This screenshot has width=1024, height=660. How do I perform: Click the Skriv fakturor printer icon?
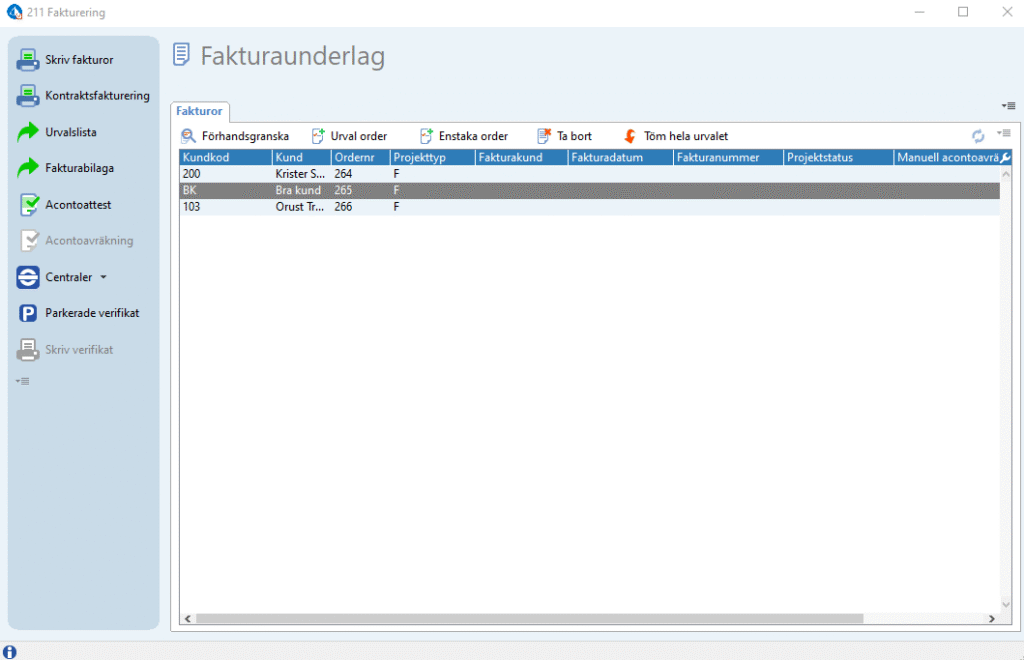tap(28, 60)
